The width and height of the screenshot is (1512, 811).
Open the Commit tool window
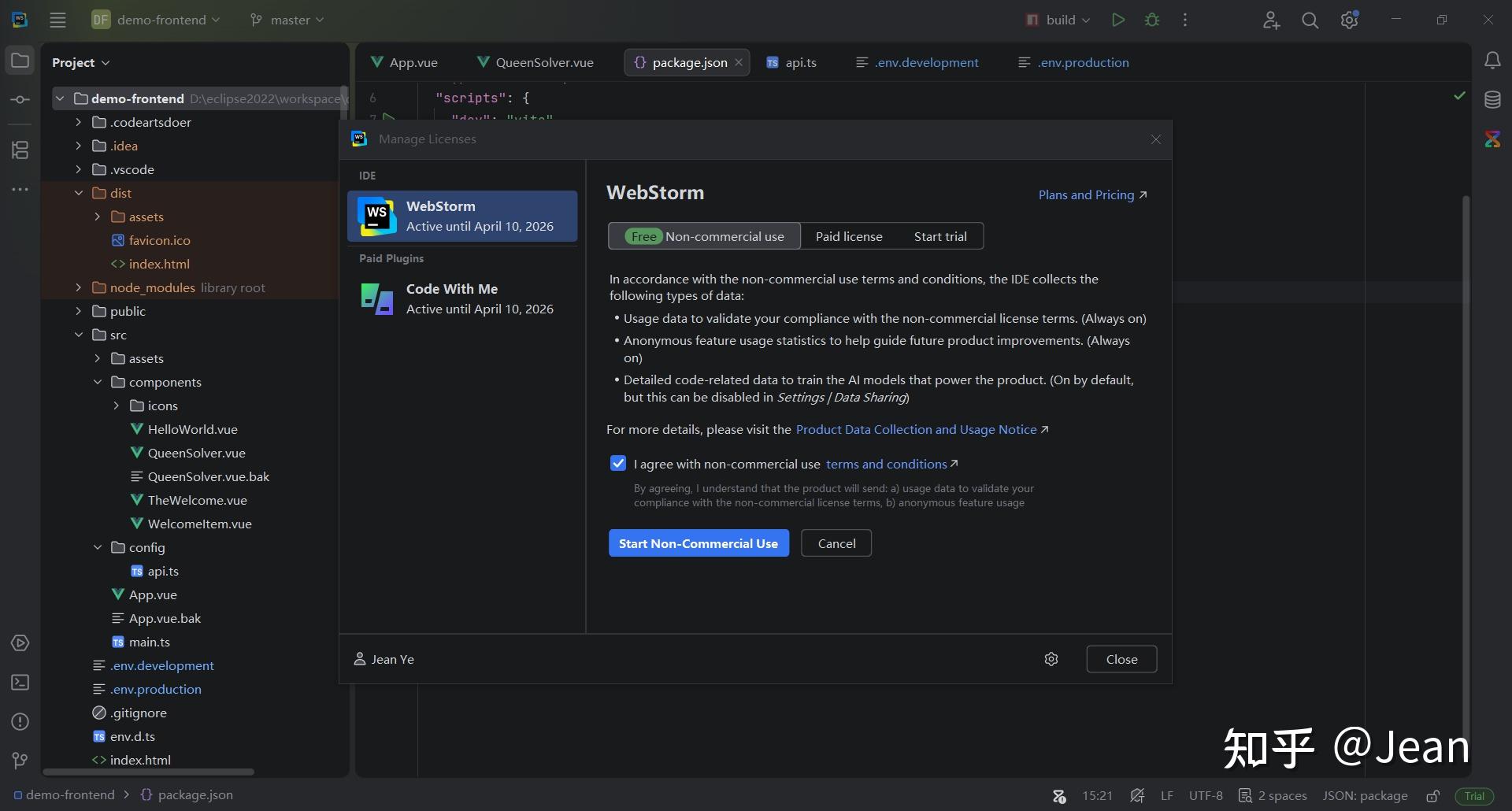(20, 100)
